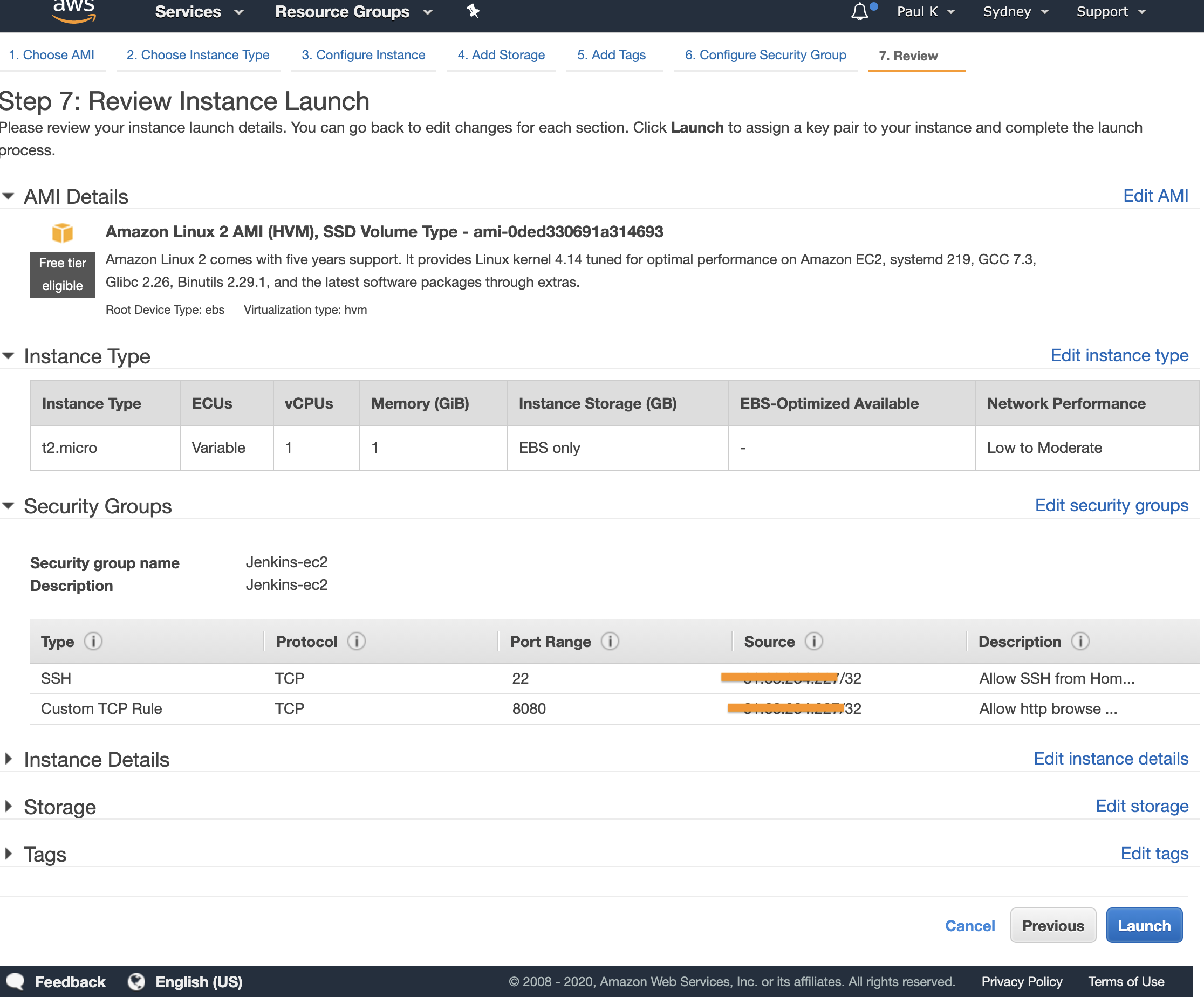Screen dimensions: 1204x998
Task: Click Edit security groups link
Action: point(1111,506)
